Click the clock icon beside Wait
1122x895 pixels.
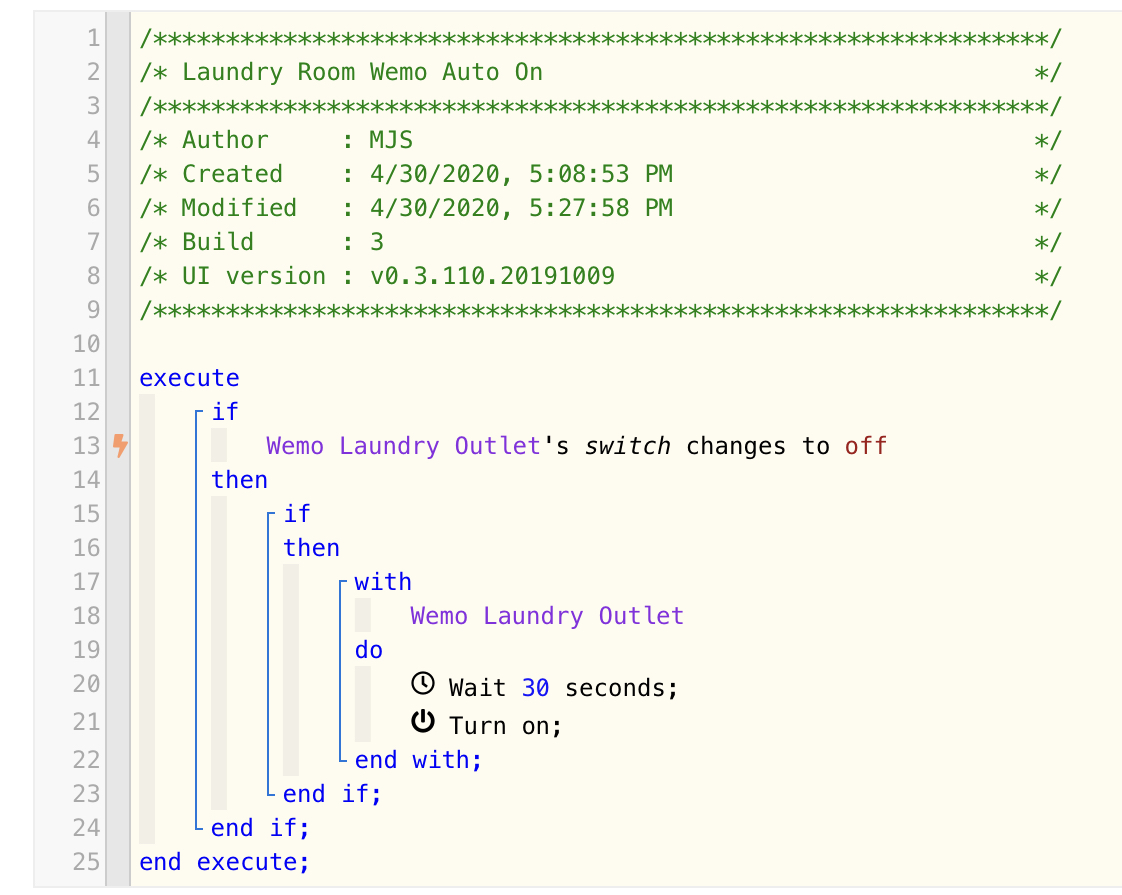point(423,684)
